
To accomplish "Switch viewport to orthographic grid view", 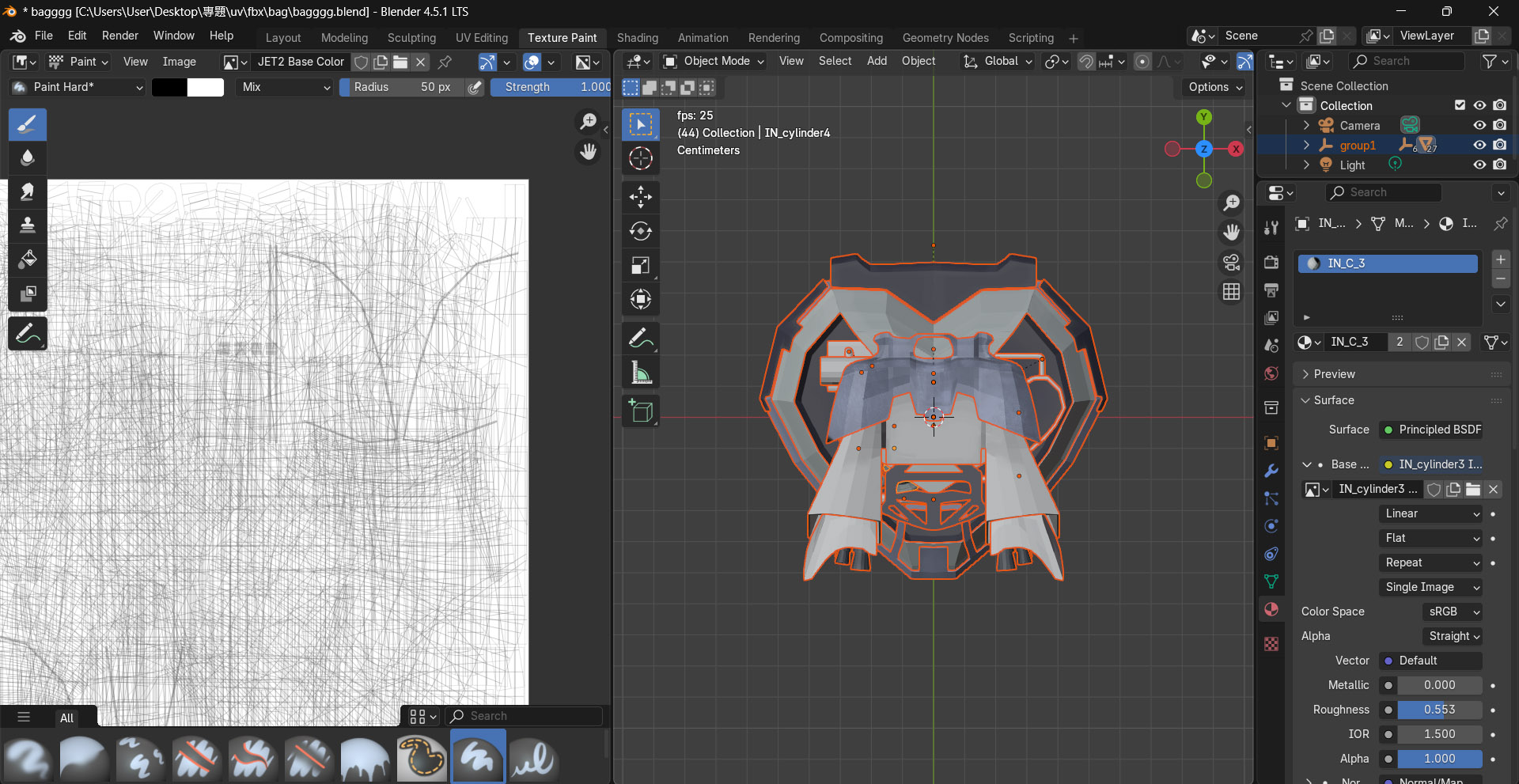I will click(x=1232, y=292).
